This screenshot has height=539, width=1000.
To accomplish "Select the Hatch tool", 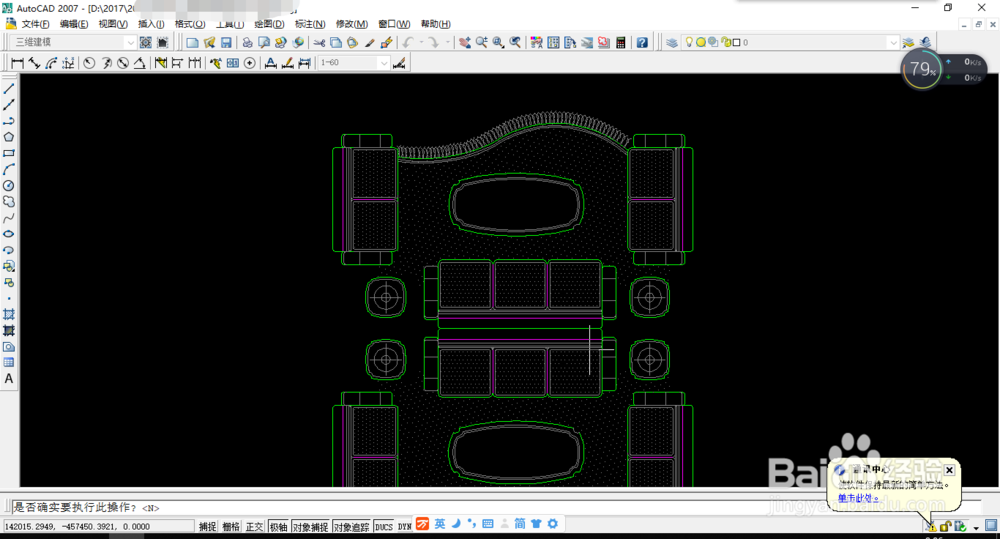I will click(x=9, y=314).
